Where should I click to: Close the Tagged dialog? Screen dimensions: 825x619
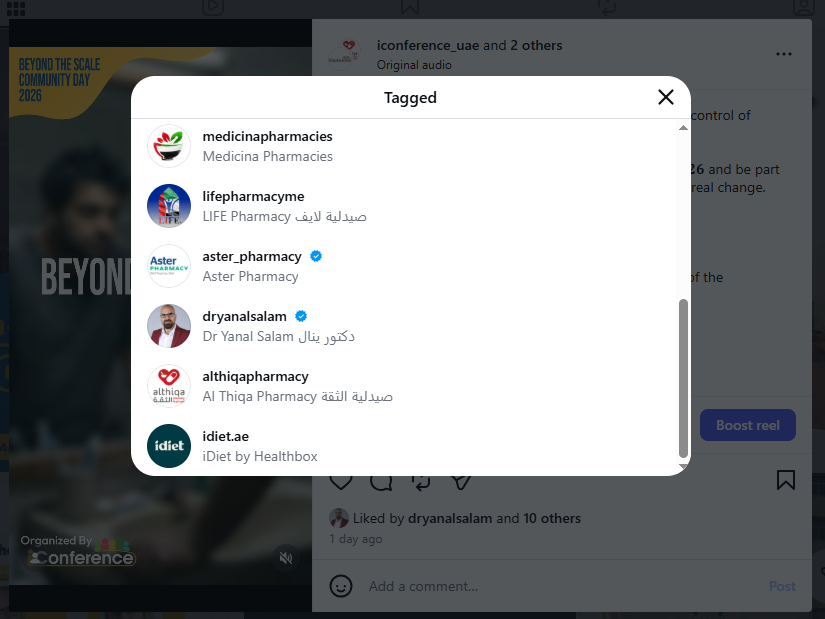[666, 97]
